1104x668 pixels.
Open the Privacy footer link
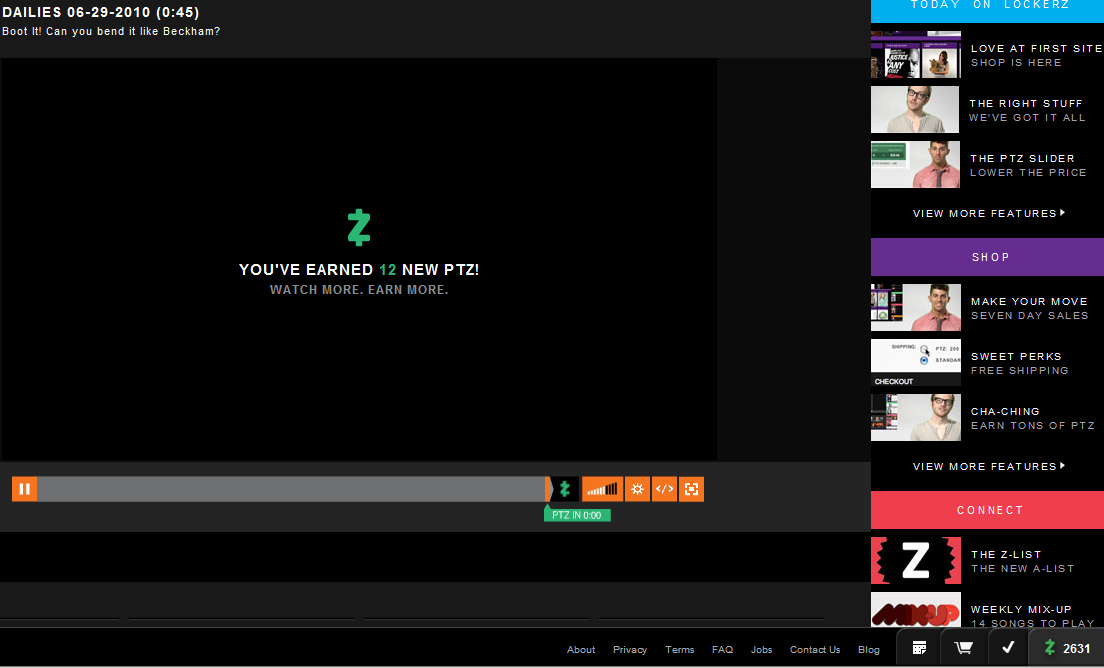(x=630, y=650)
